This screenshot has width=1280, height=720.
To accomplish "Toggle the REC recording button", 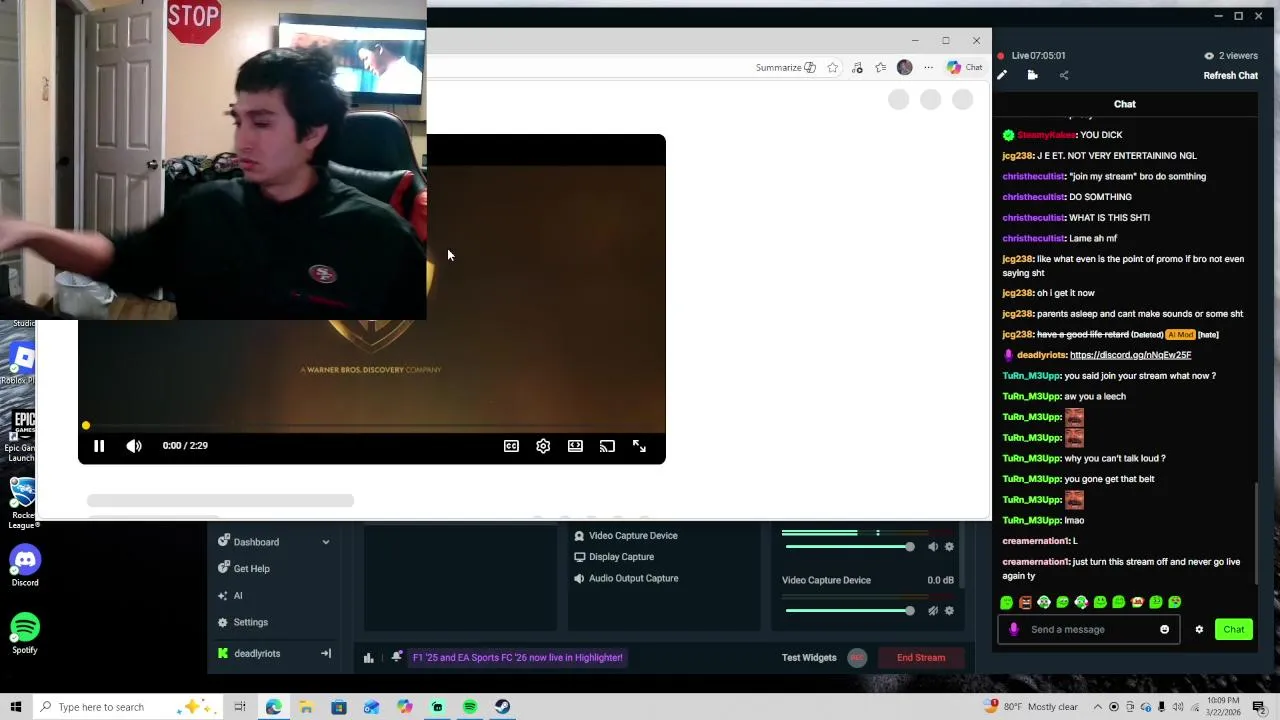I will 857,658.
